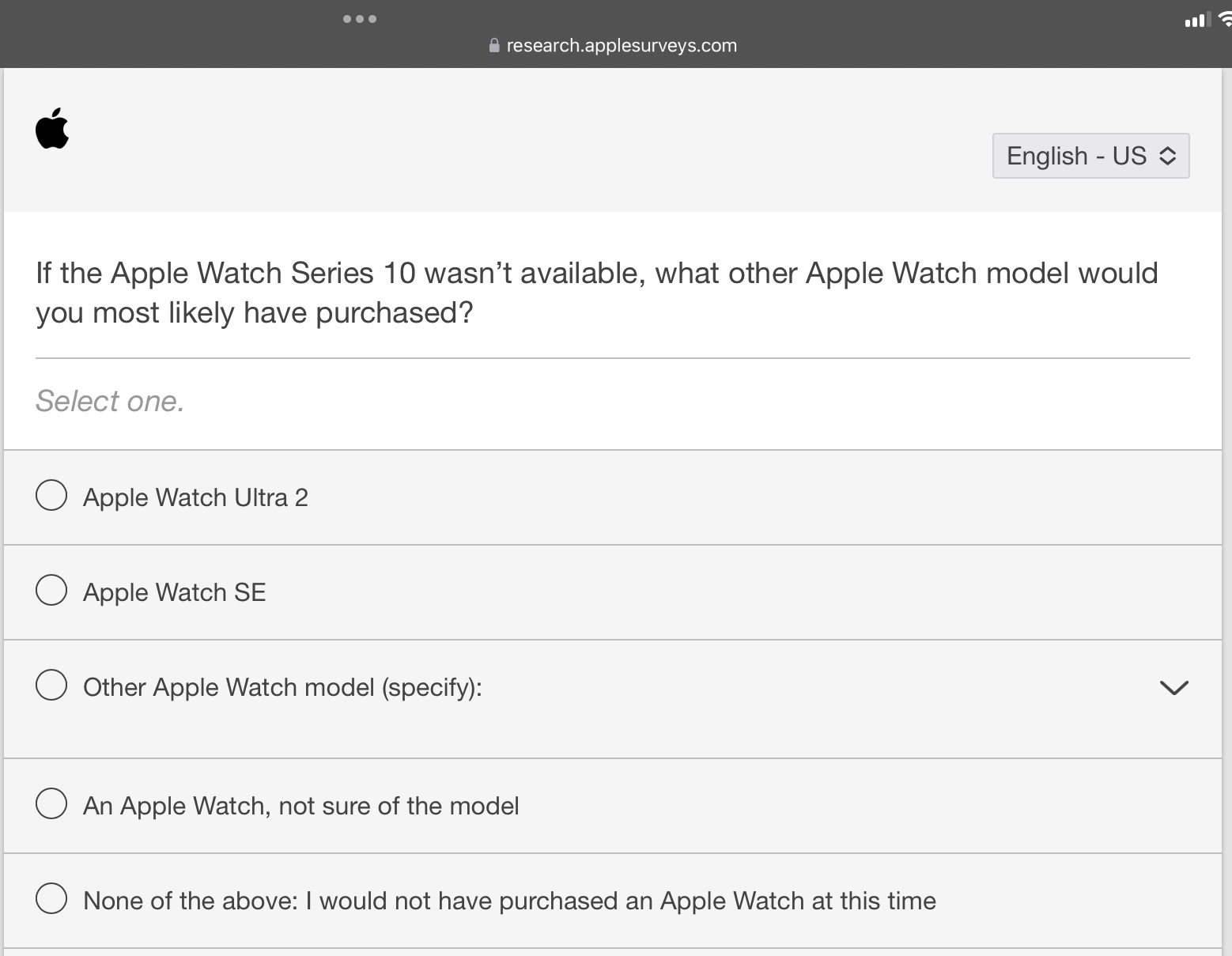Screen dimensions: 1232x956
Task: Open the English - US language dropdown
Action: click(x=1090, y=156)
